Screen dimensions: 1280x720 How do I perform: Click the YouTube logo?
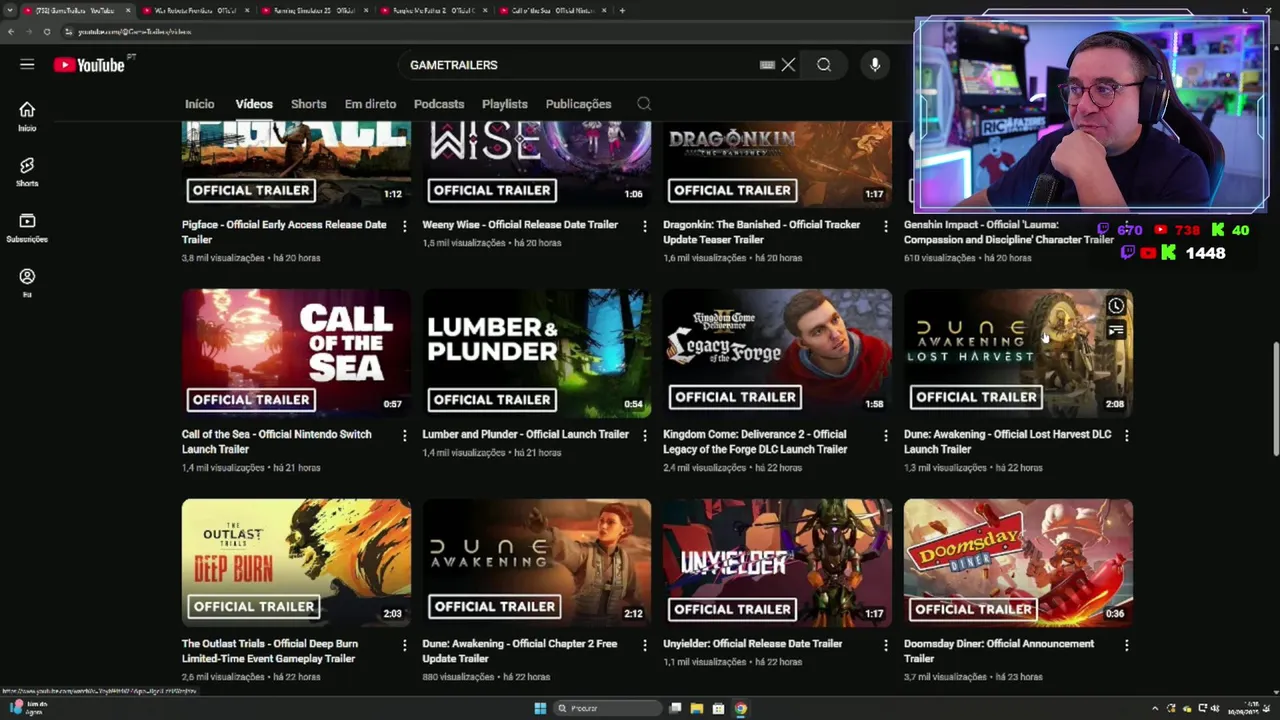(x=89, y=65)
